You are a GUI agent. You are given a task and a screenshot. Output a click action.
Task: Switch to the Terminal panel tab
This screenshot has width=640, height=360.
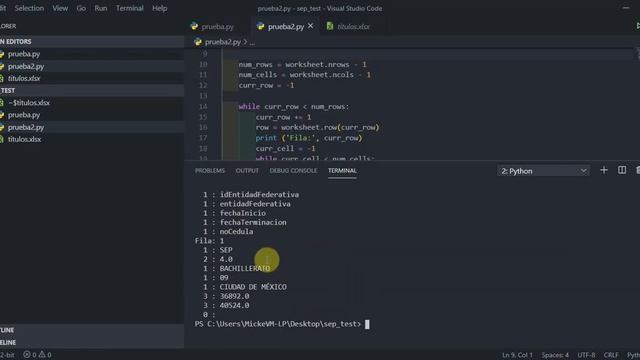[342, 171]
